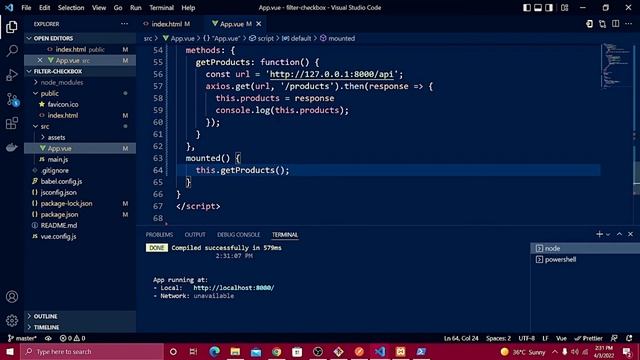Close the App.vue editor tab
This screenshot has width=640, height=360.
point(259,24)
